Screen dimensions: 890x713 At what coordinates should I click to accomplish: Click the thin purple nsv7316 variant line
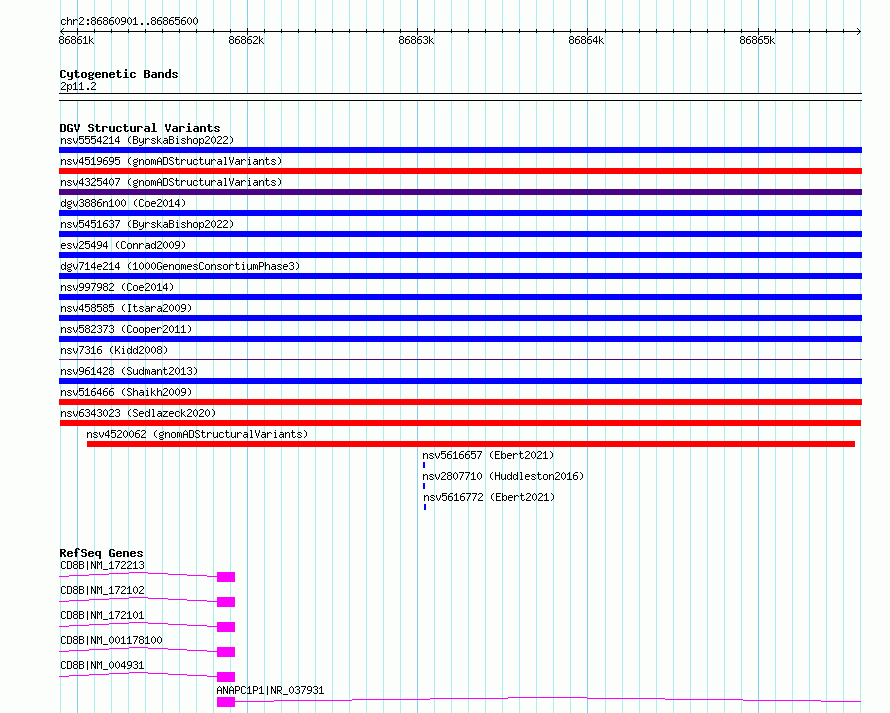[x=460, y=359]
